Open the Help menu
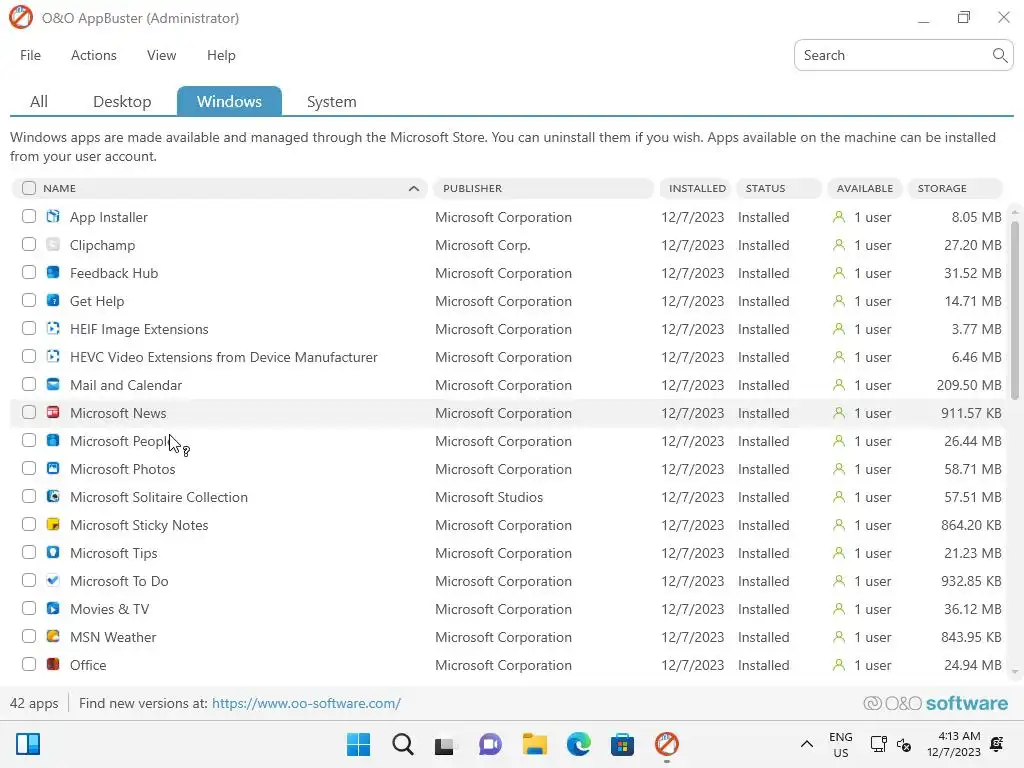Viewport: 1024px width, 768px height. pyautogui.click(x=221, y=56)
